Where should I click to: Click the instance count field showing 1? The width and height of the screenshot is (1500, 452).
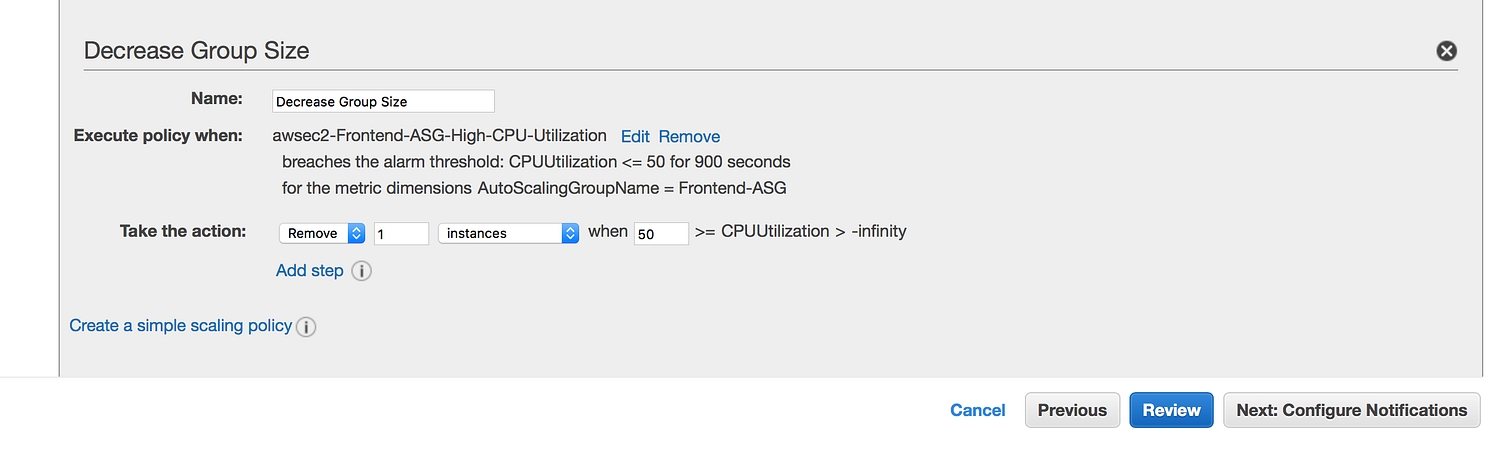pyautogui.click(x=401, y=233)
